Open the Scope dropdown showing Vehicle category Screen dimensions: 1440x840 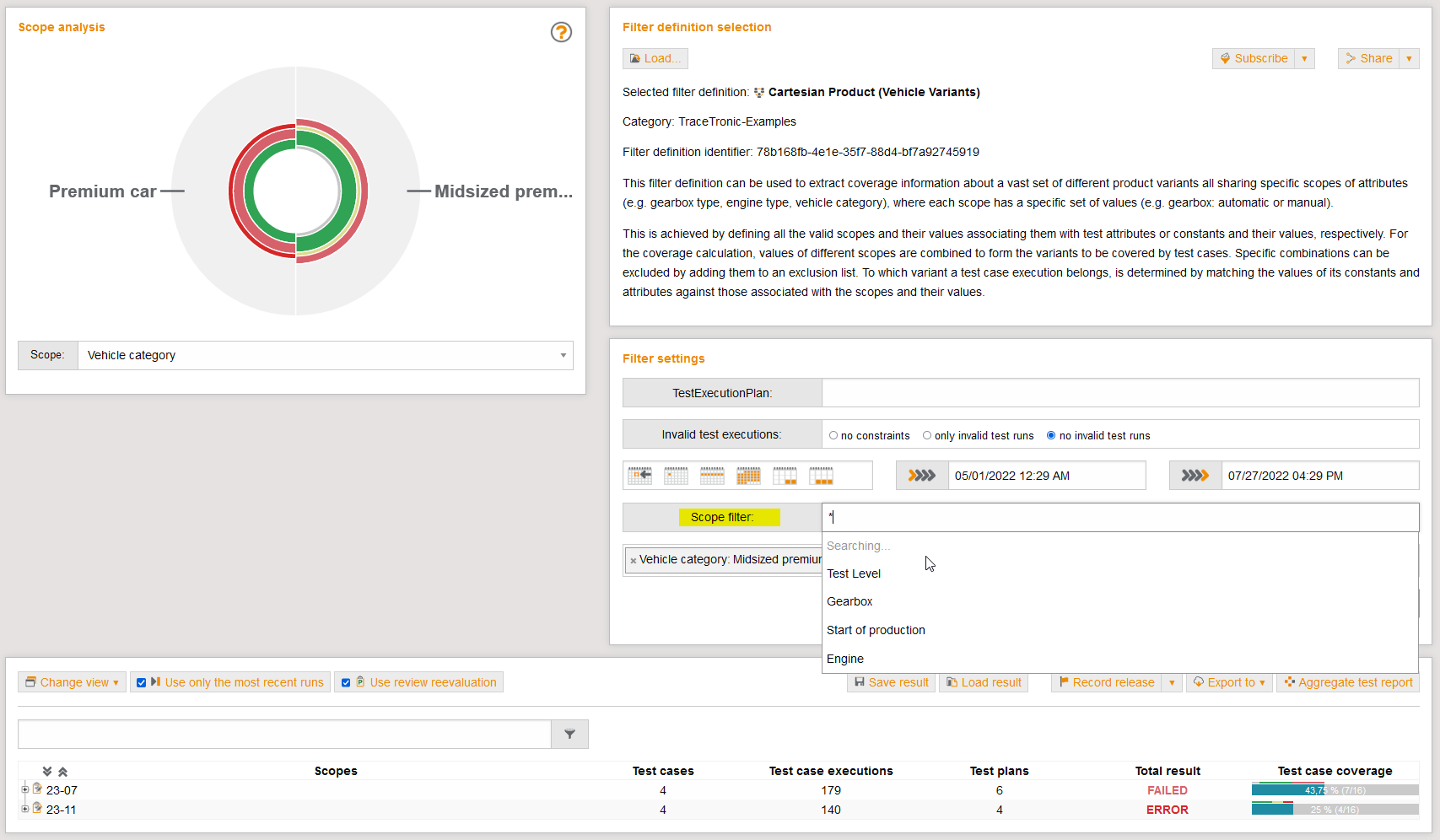tap(325, 355)
